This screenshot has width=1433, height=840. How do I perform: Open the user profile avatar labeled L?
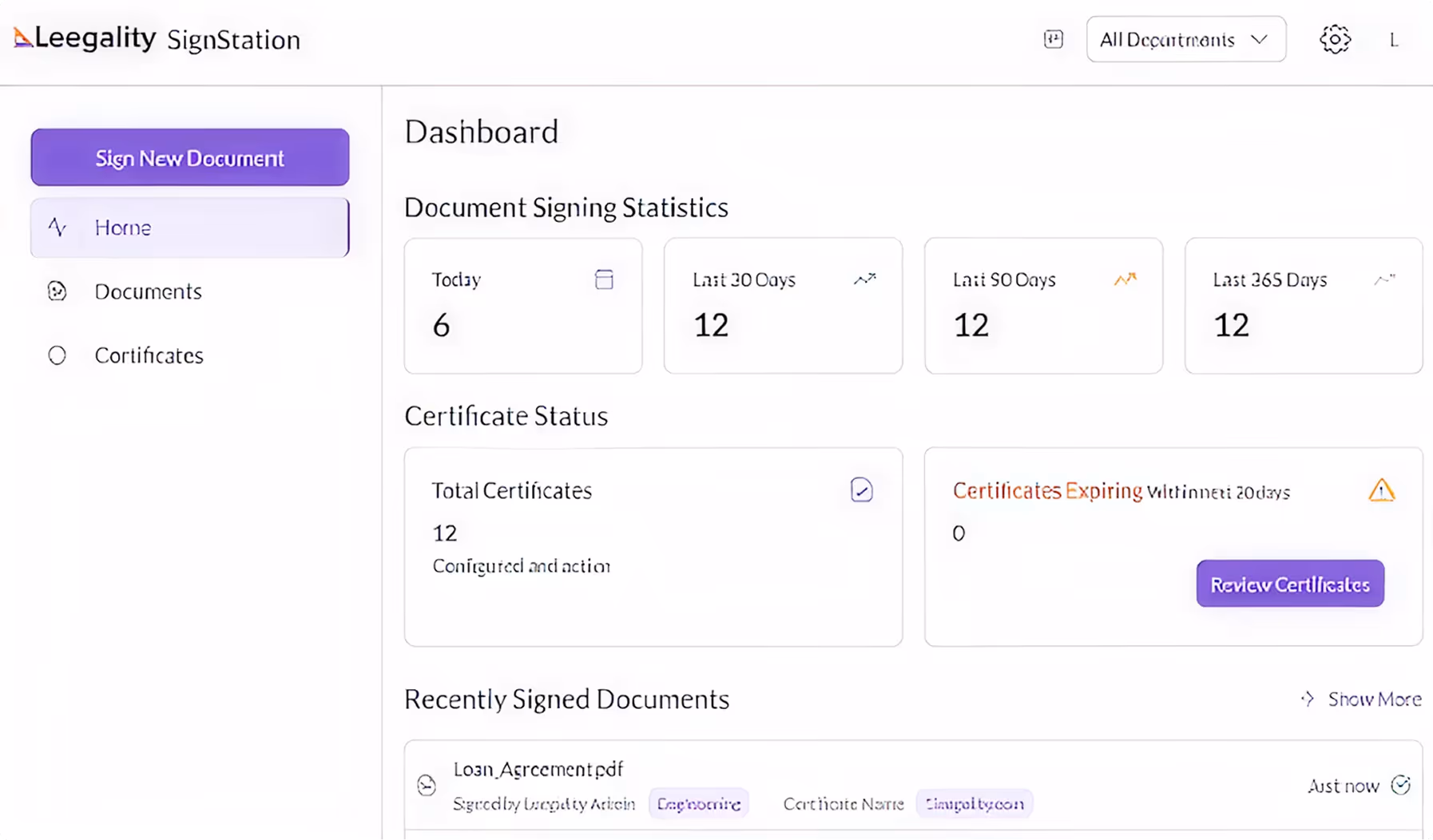coord(1395,39)
